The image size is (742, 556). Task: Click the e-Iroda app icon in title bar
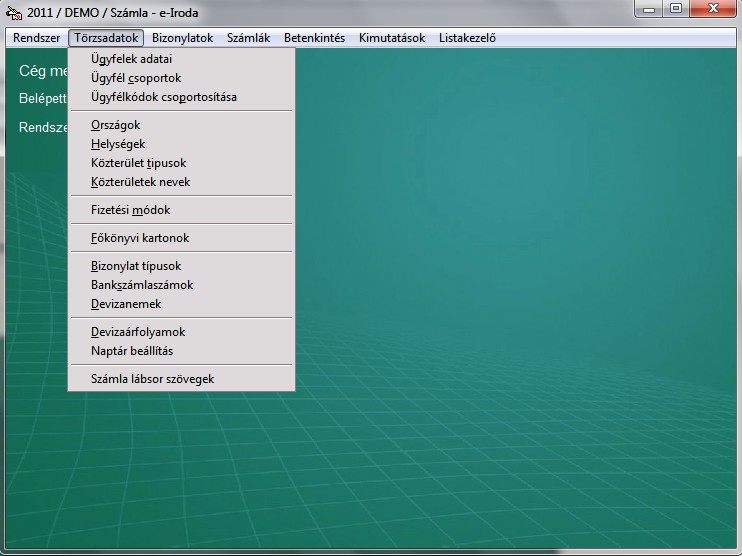point(14,12)
